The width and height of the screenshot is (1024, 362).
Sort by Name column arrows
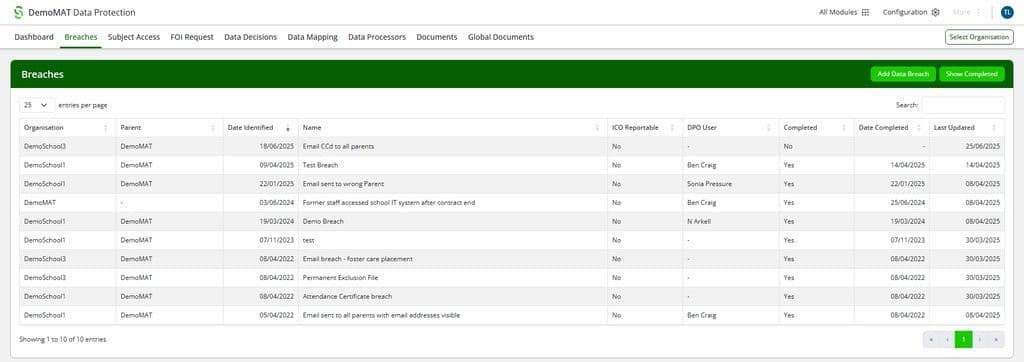597,128
